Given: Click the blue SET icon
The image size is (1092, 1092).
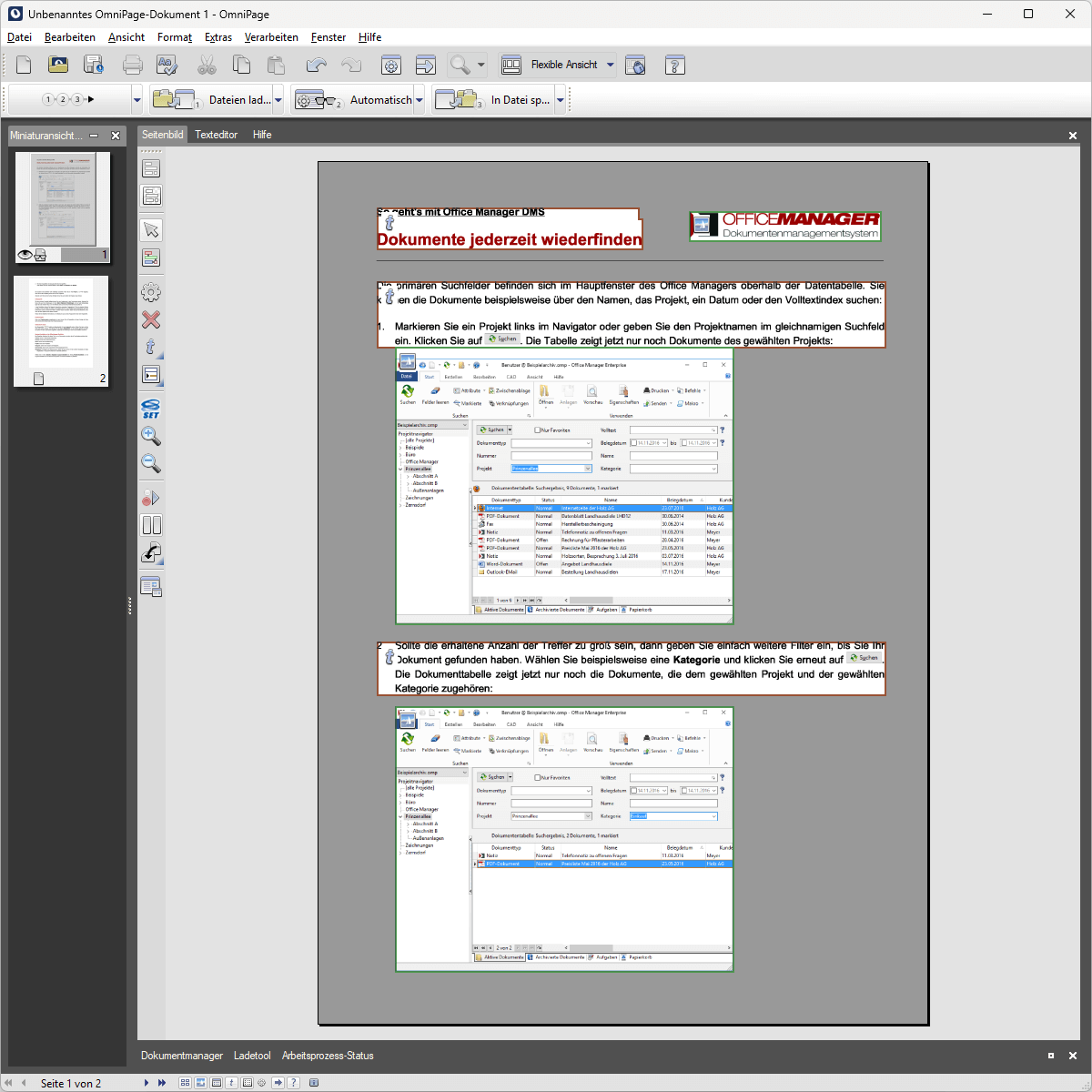Looking at the screenshot, I should point(151,409).
